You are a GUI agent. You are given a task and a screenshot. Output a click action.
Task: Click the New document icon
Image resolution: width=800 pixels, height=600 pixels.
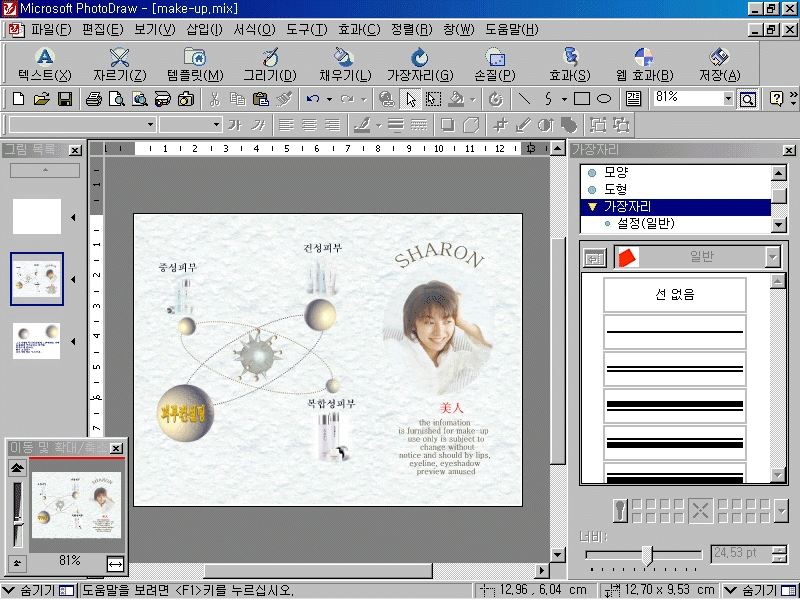pos(18,98)
